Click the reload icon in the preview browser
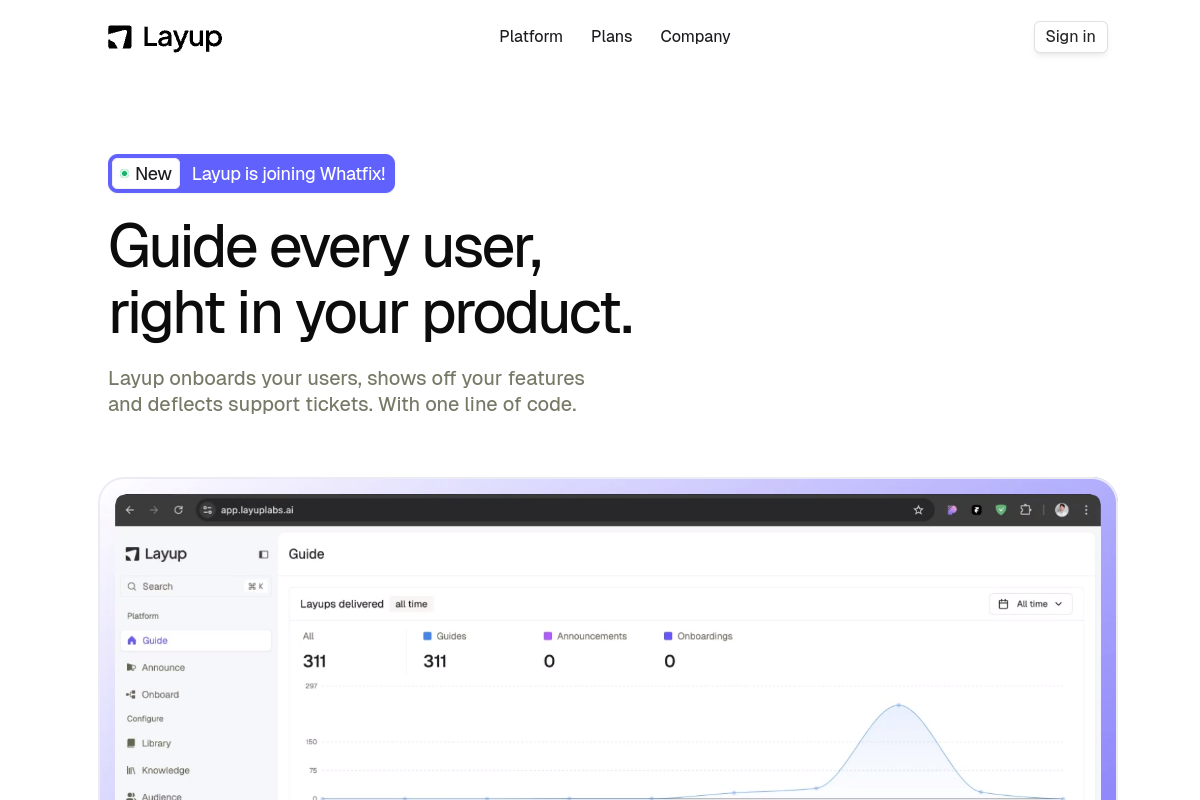Image resolution: width=1200 pixels, height=800 pixels. [x=179, y=510]
